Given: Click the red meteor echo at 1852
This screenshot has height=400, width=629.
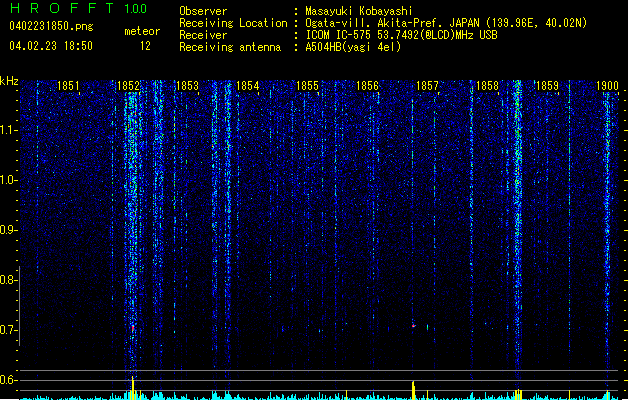Looking at the screenshot, I should [132, 329].
